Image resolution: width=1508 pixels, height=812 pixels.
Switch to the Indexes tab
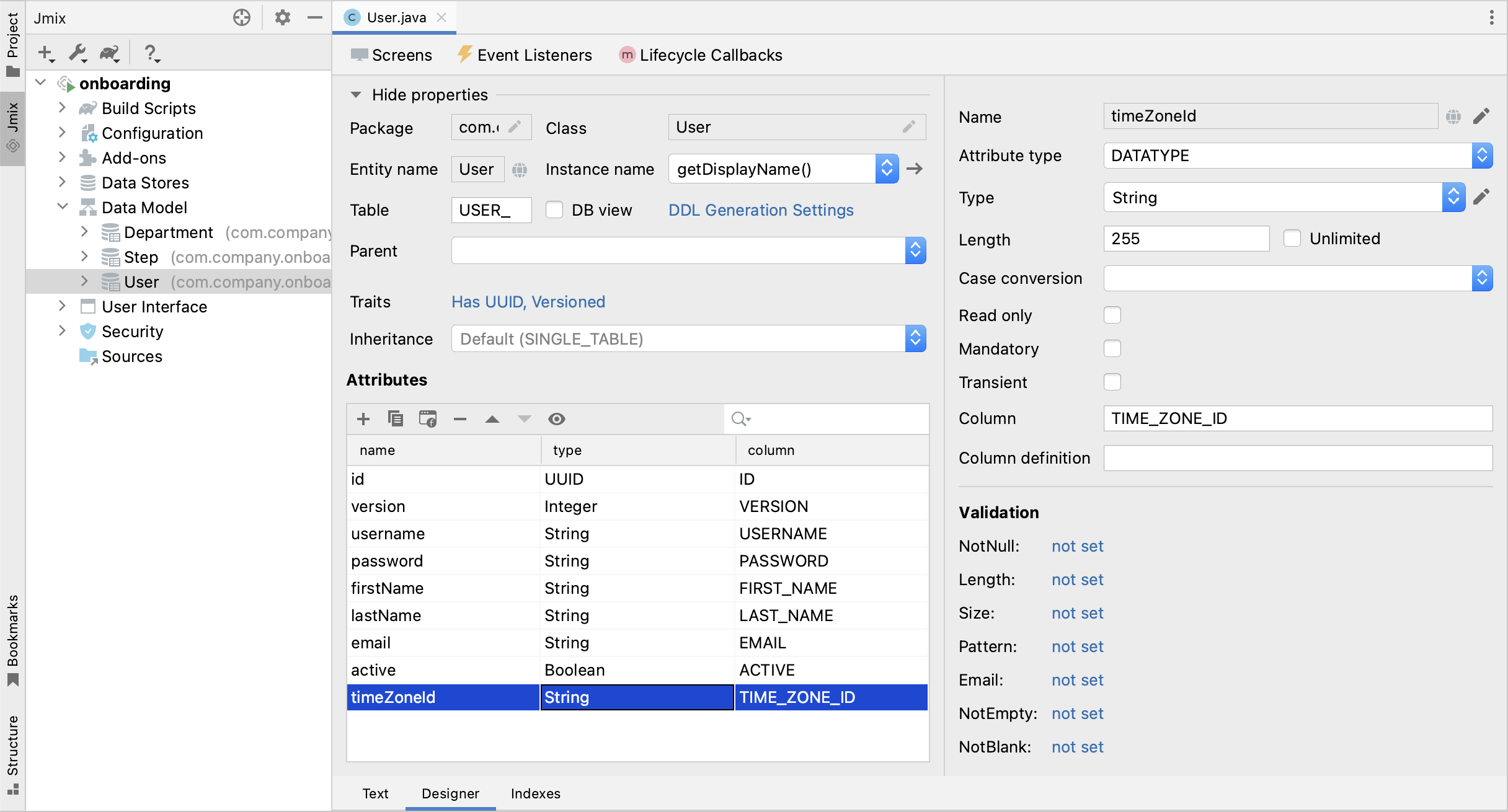(x=535, y=792)
